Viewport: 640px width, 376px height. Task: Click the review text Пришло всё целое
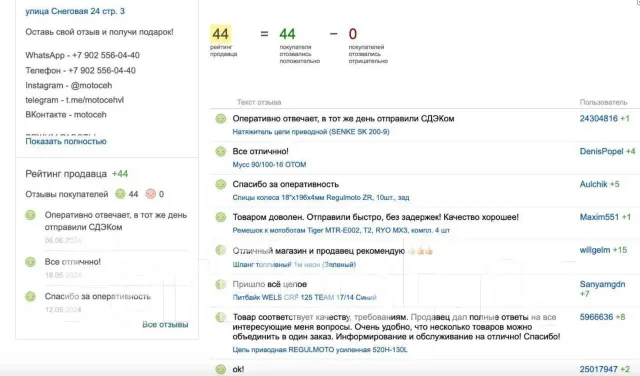coord(270,284)
